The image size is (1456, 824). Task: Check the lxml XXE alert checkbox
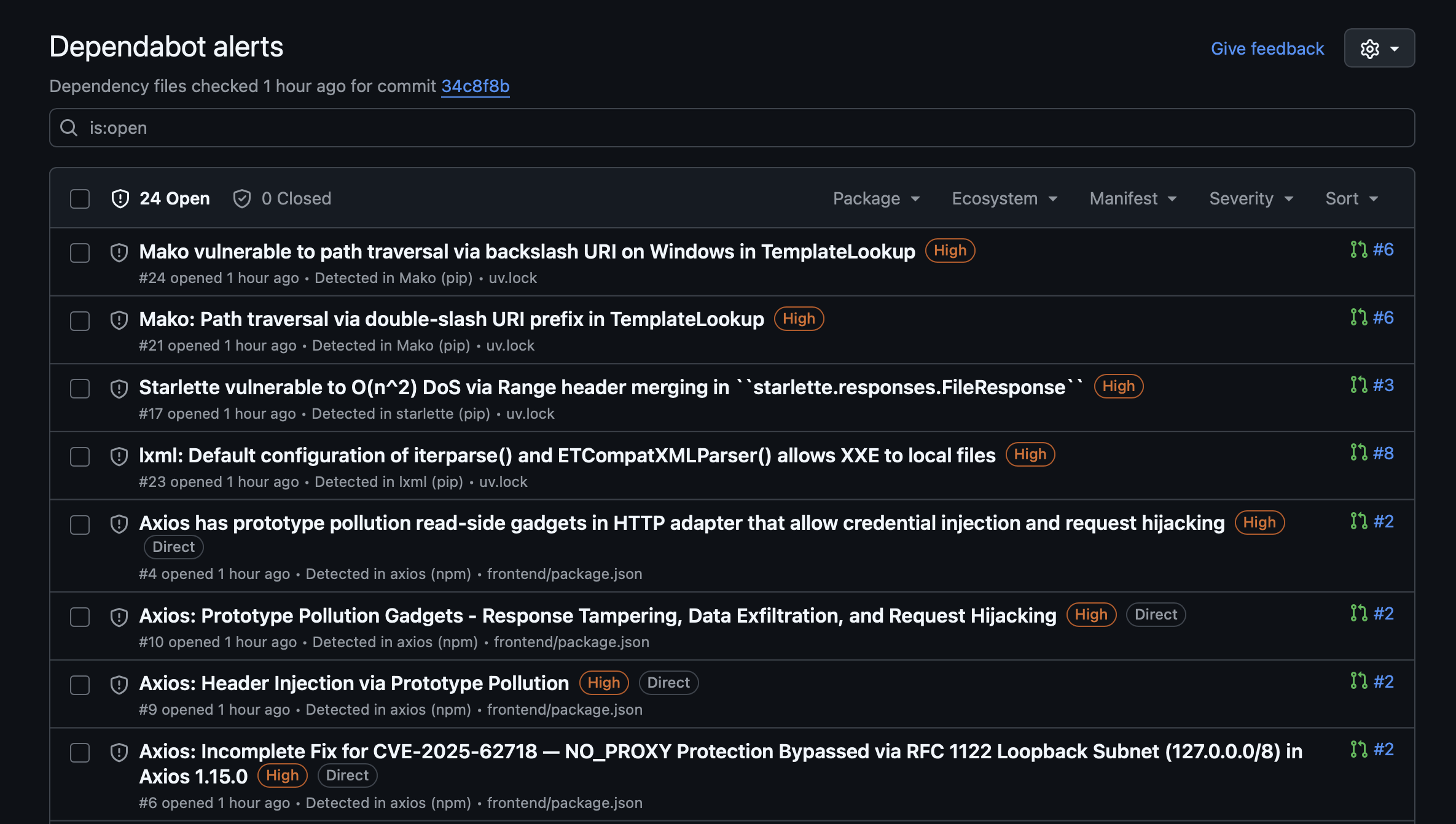click(x=80, y=457)
